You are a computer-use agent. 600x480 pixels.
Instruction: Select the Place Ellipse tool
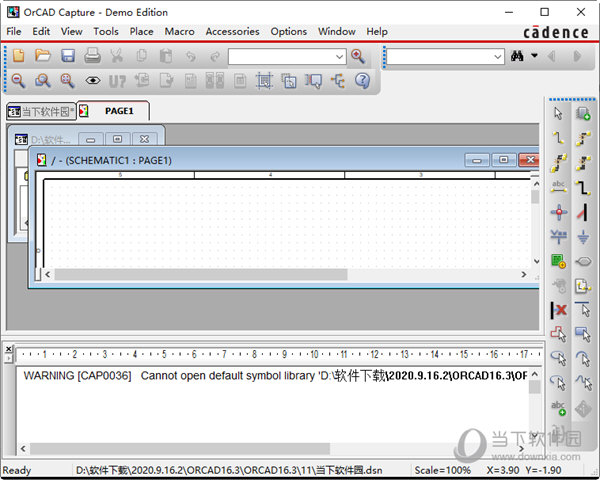tap(558, 359)
